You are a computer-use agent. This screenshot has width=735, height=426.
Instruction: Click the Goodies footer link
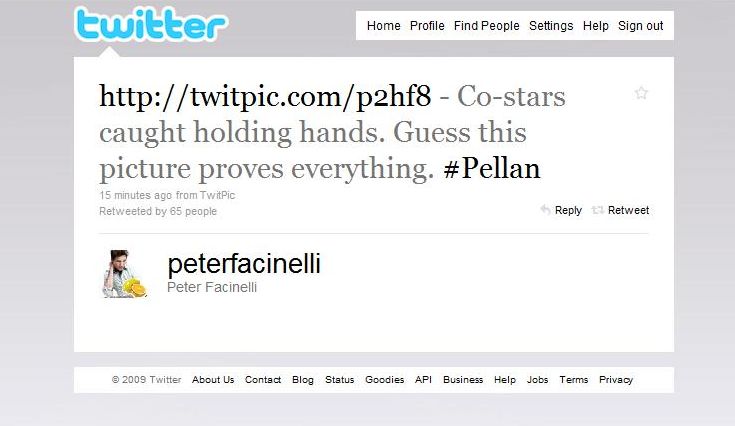(384, 380)
